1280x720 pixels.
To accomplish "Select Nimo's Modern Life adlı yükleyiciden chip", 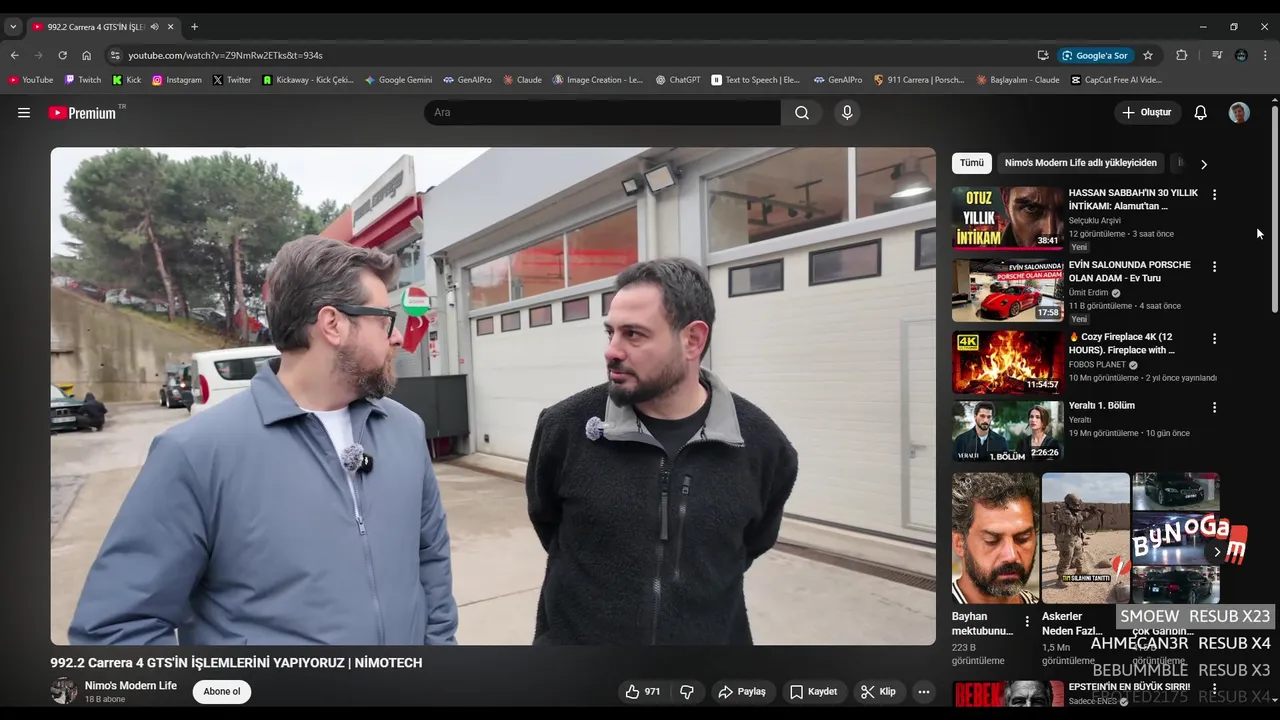I will click(1080, 163).
